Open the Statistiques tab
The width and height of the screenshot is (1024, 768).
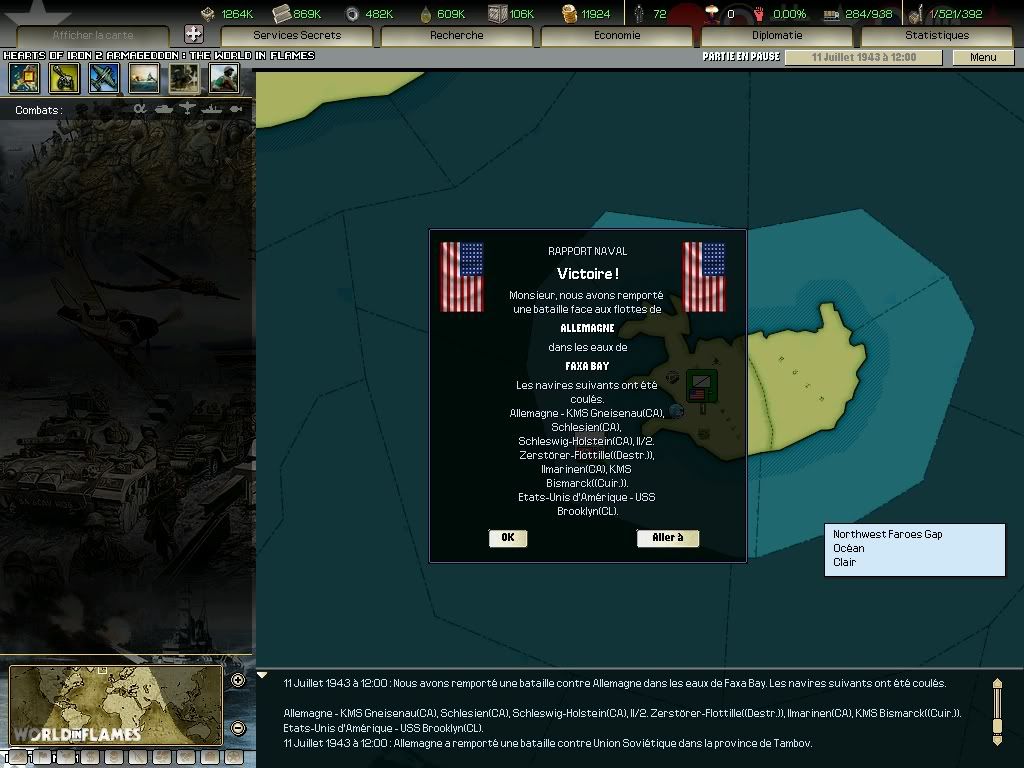click(936, 35)
